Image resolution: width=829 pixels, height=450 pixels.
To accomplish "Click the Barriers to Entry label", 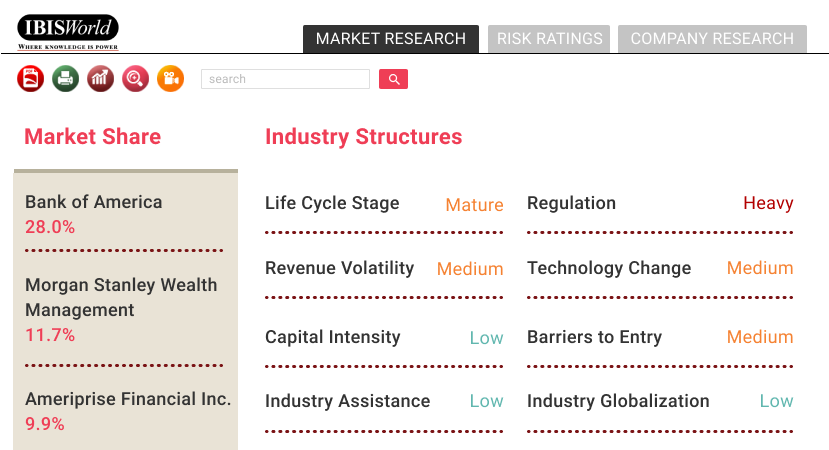I will click(594, 337).
